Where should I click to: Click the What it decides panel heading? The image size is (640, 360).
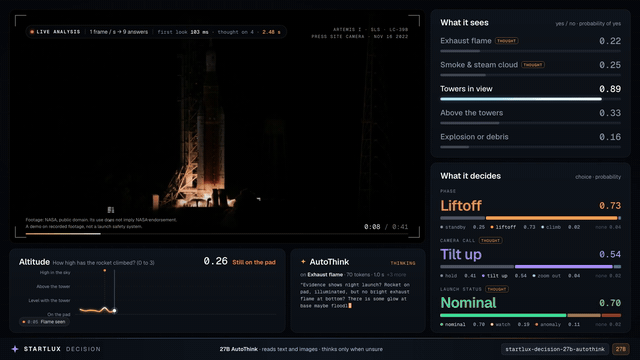point(471,176)
